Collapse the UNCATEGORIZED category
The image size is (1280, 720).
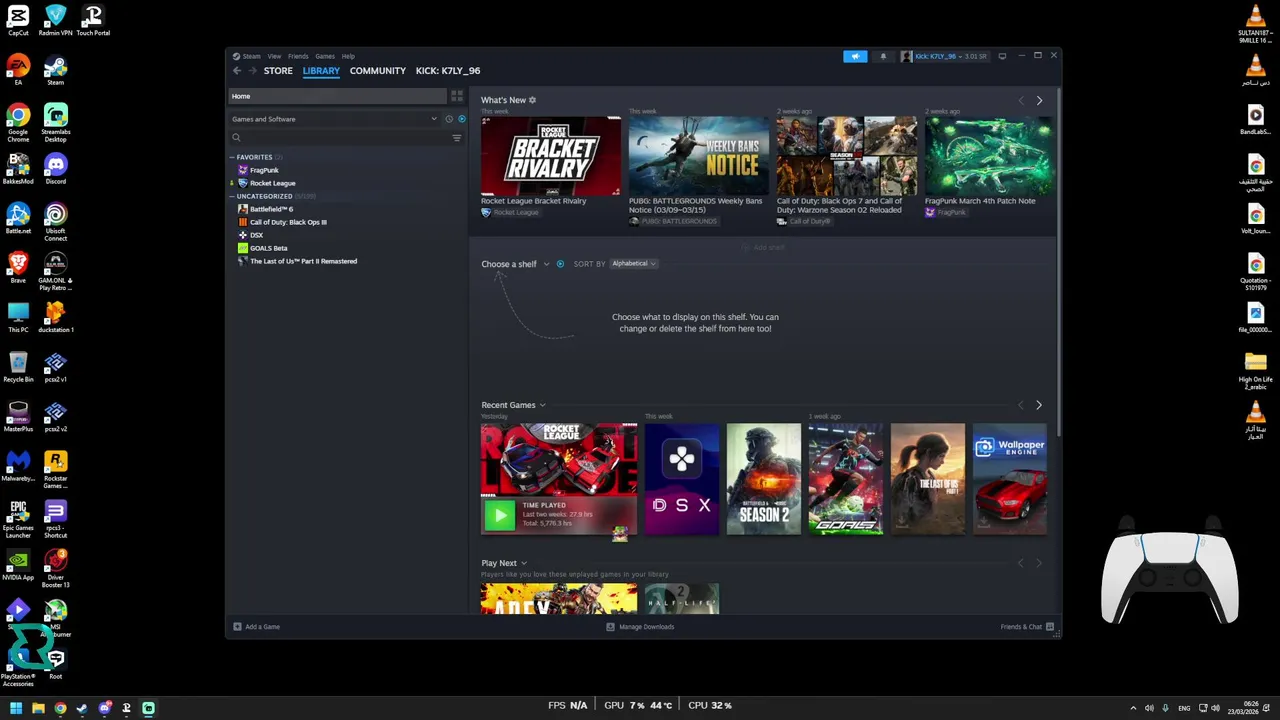[x=232, y=196]
